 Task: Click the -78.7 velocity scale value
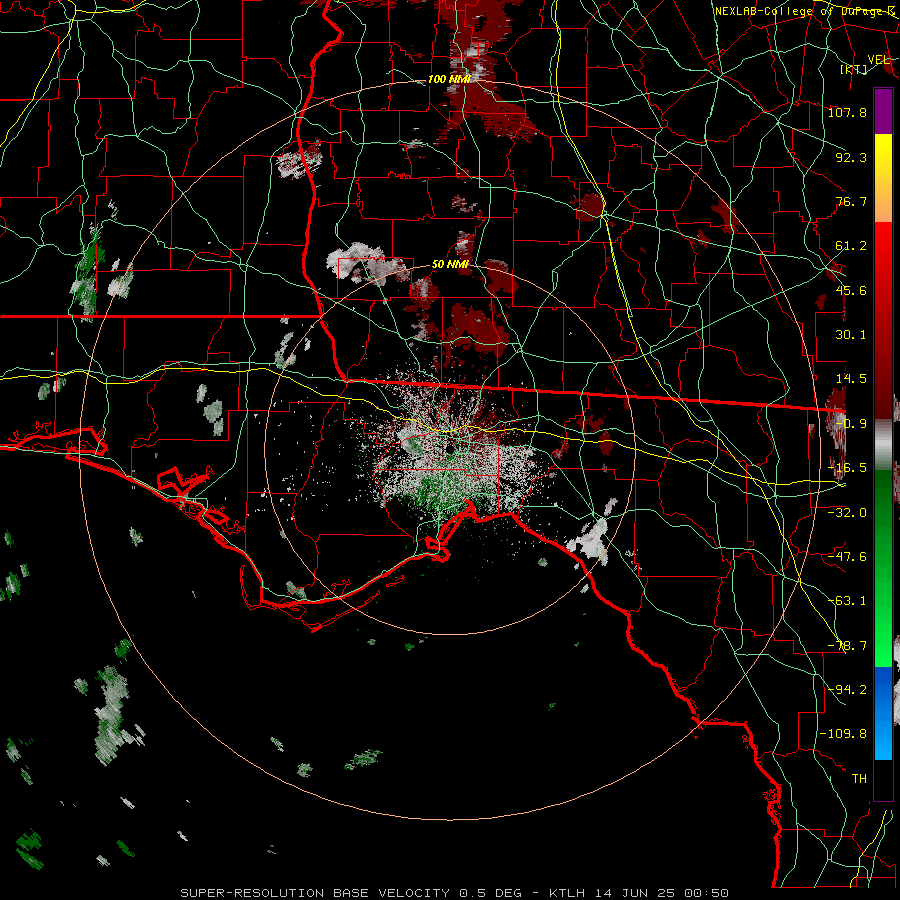point(847,646)
